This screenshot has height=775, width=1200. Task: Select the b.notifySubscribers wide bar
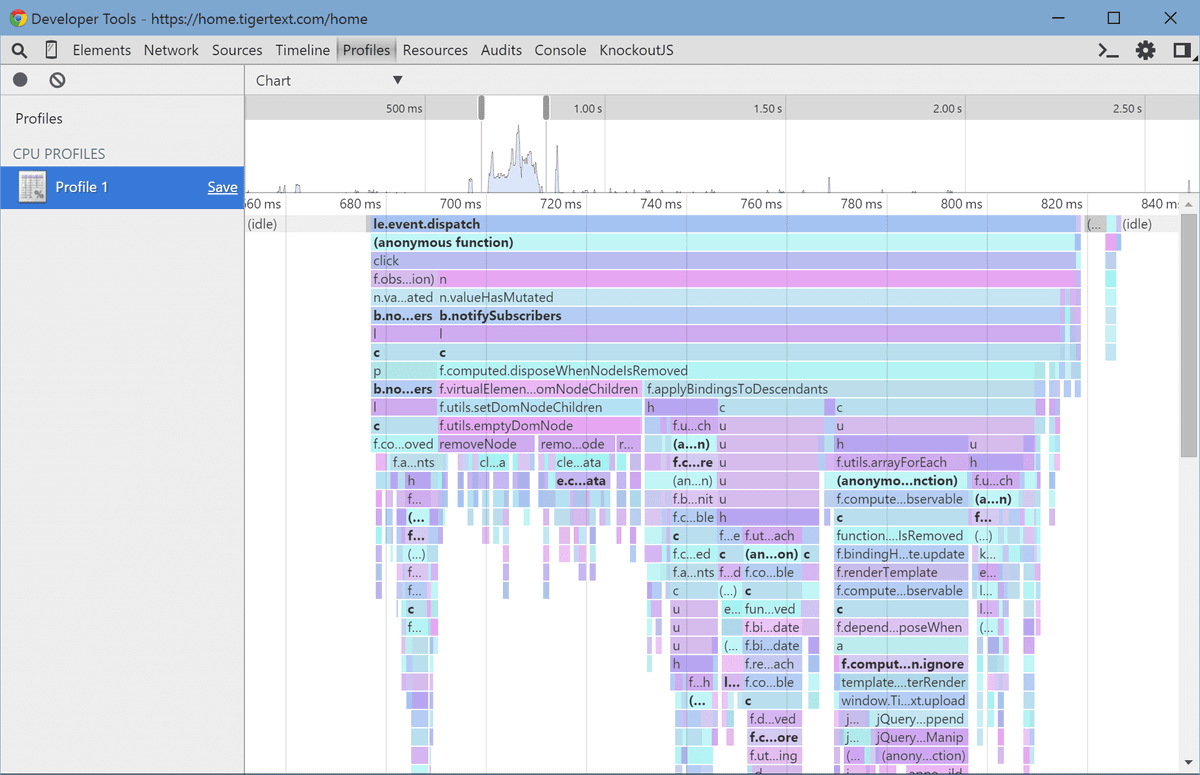[748, 315]
